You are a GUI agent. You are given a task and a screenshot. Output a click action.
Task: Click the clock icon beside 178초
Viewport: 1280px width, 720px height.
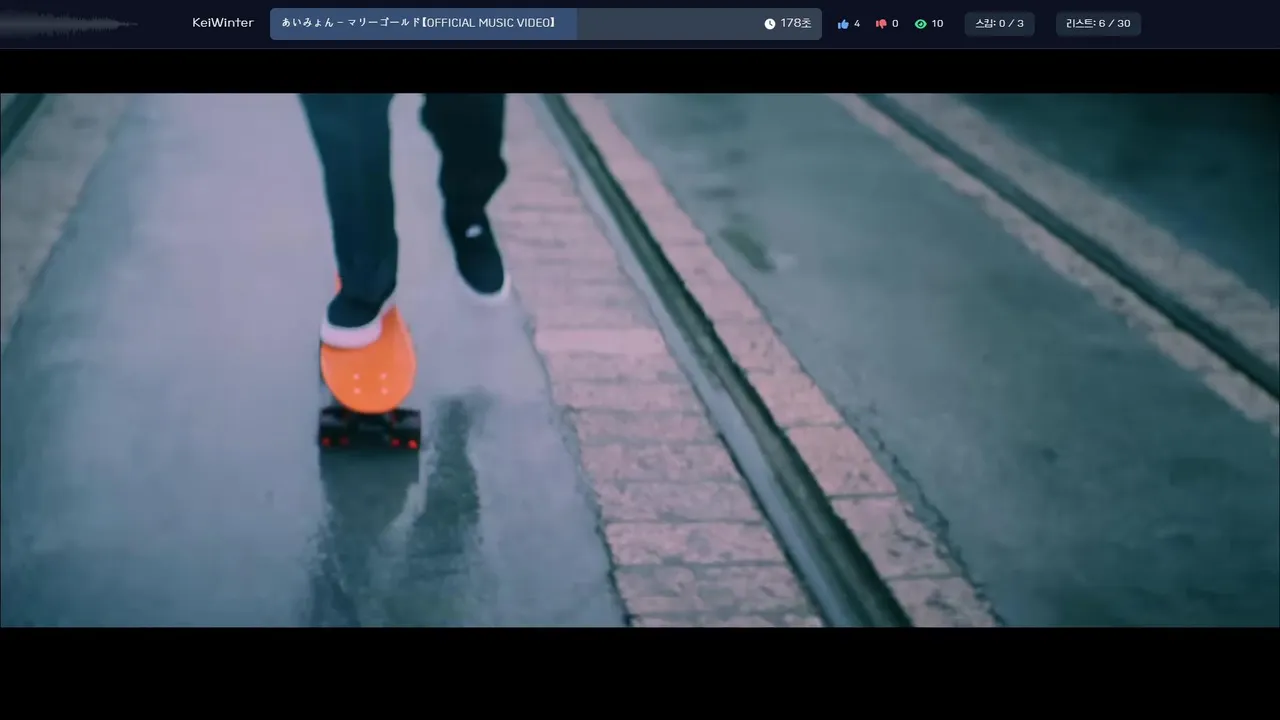pyautogui.click(x=770, y=24)
